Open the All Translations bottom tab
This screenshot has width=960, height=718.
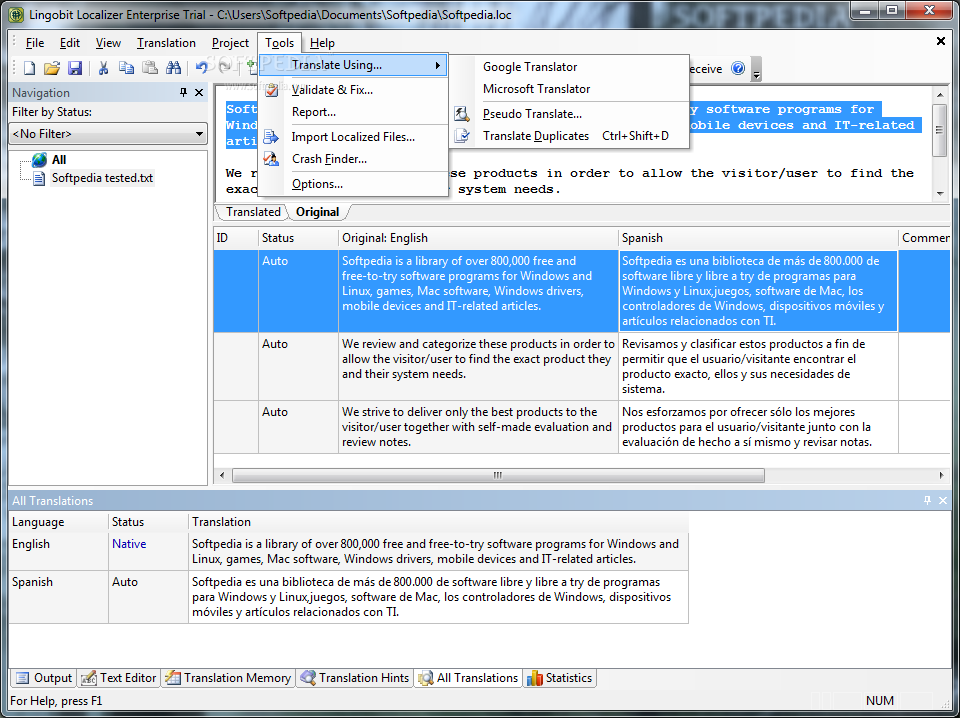[469, 678]
